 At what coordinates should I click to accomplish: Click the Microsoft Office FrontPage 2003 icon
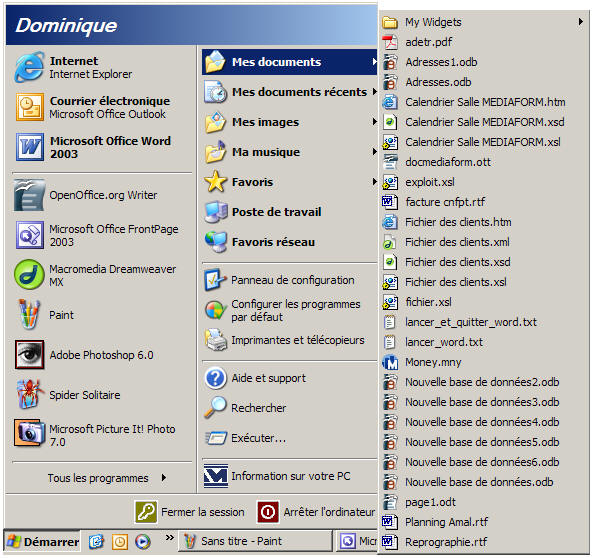[x=29, y=235]
